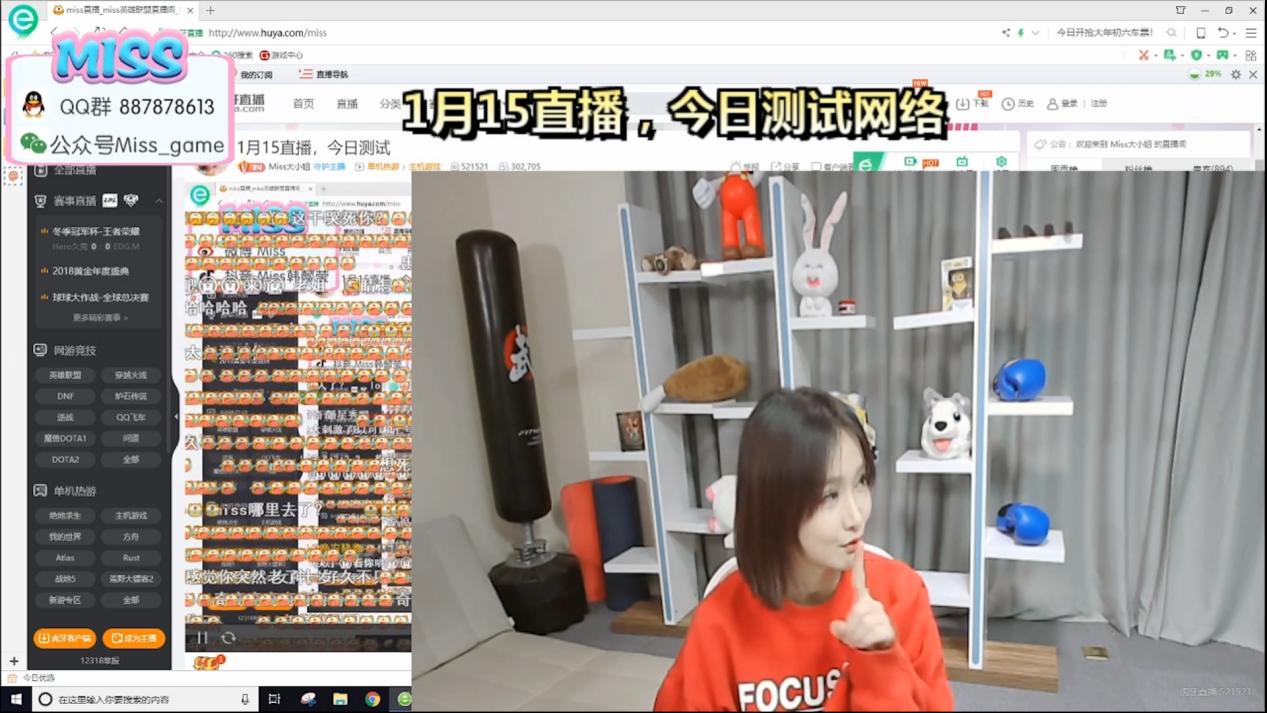Click the orange 成为主播 button
This screenshot has height=713, width=1267.
pos(134,638)
